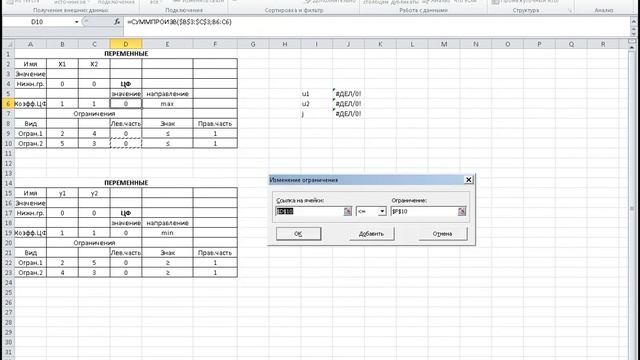
Task: Click cell D9 left-part value
Action: click(x=126, y=133)
